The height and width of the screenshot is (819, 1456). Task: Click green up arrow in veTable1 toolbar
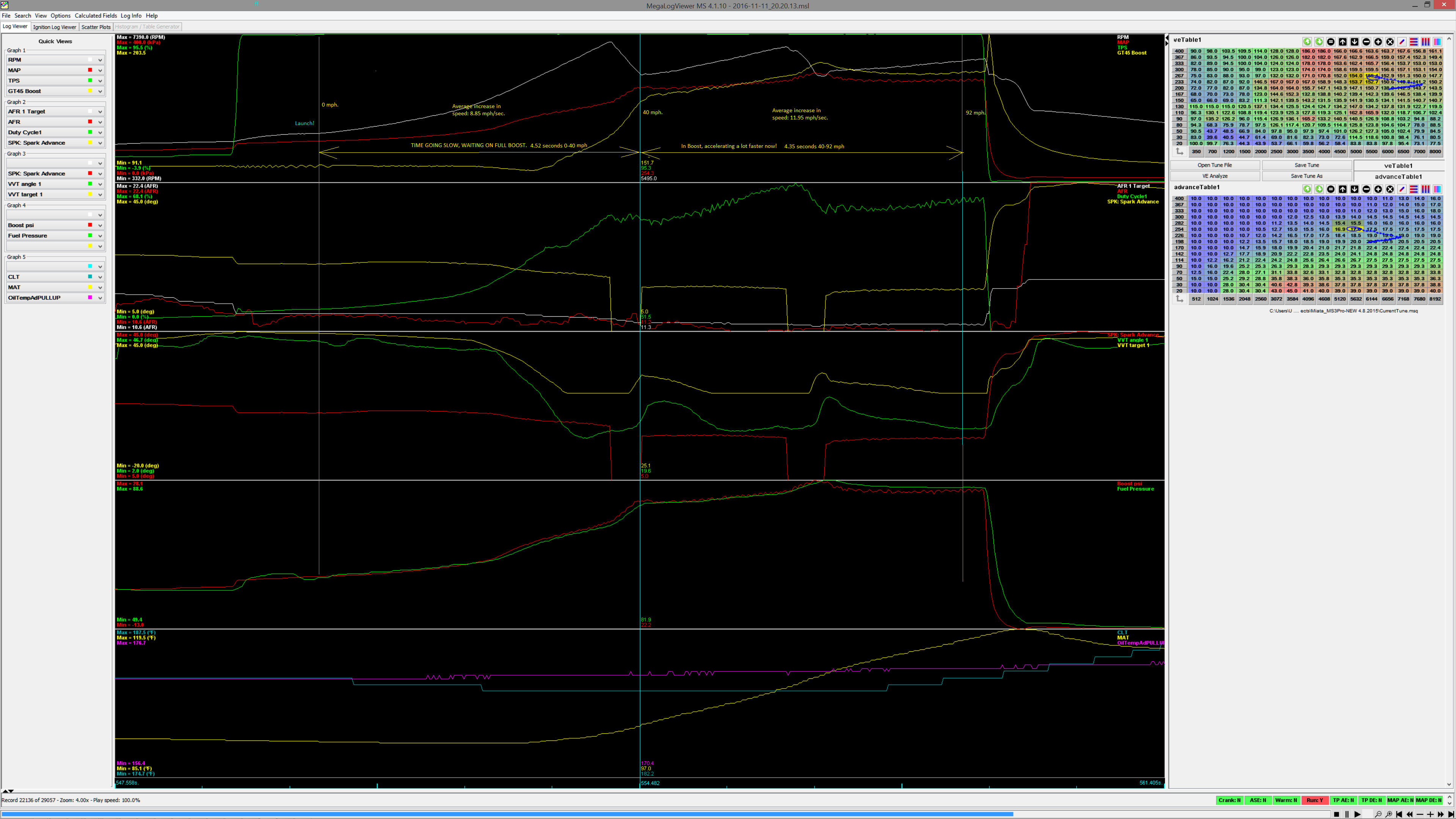coord(1307,42)
